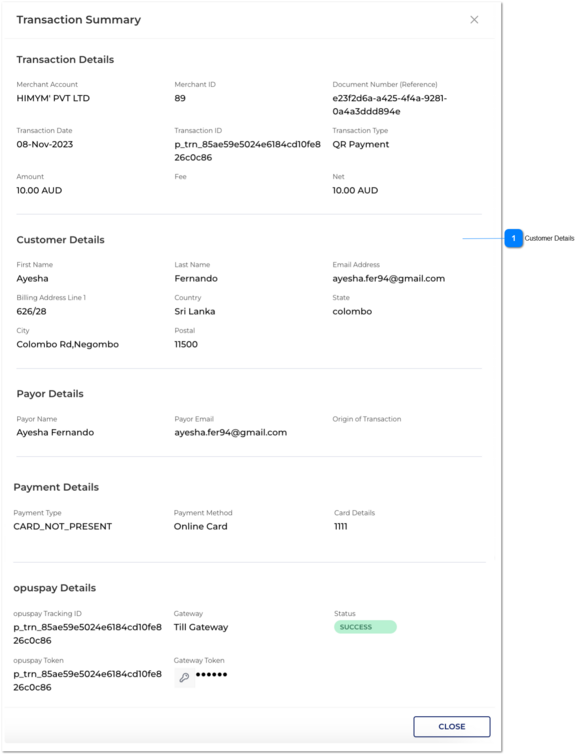Screen dimensions: 581x755
Task: Click payor name Ayesha Fernando
Action: tap(55, 432)
